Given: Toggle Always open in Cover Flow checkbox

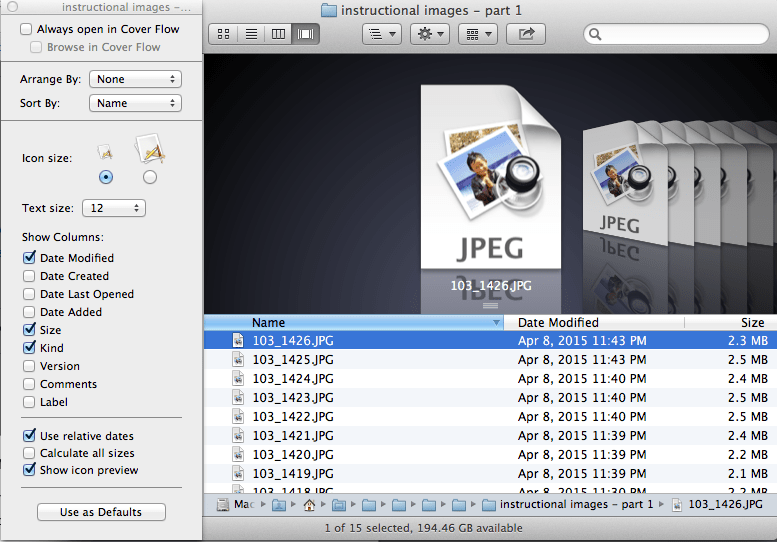Looking at the screenshot, I should tap(26, 29).
